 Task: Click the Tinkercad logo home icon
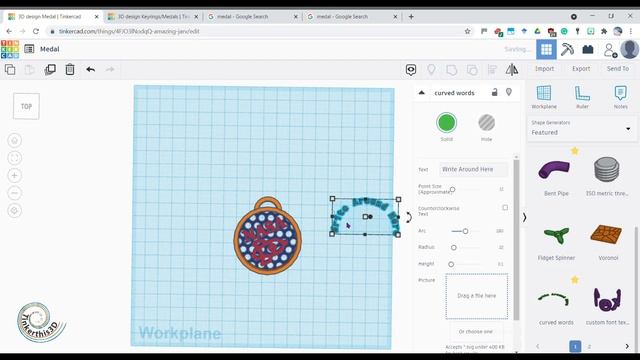coord(10,49)
